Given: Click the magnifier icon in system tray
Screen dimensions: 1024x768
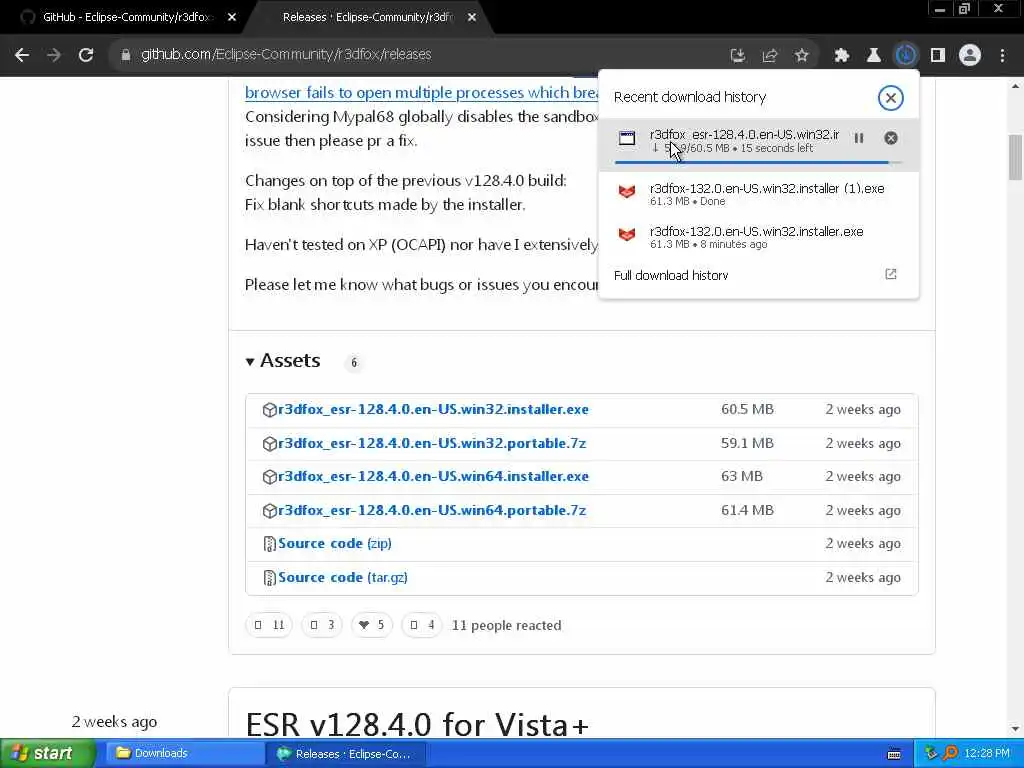Looking at the screenshot, I should [950, 754].
